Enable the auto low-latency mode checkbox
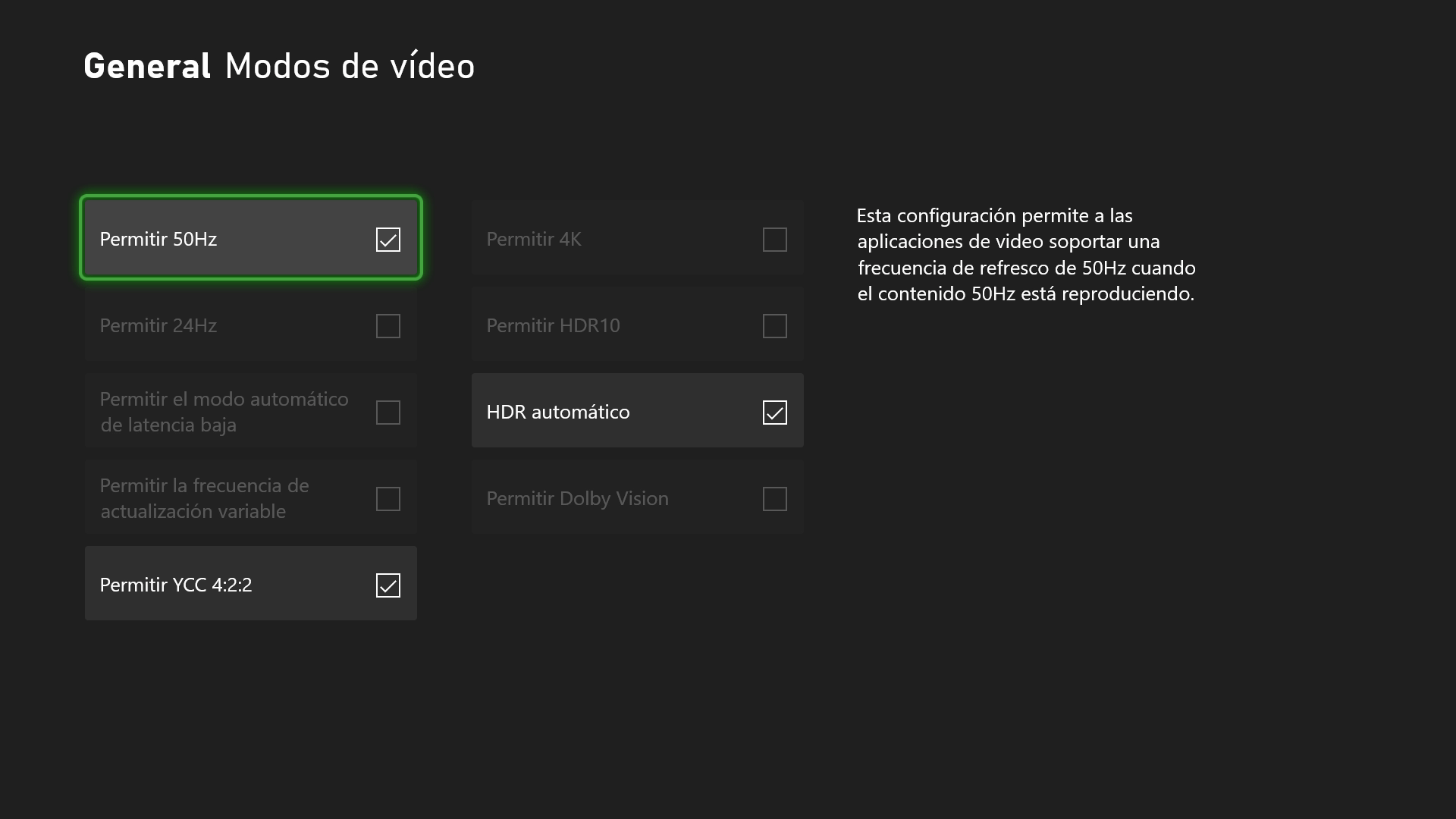Image resolution: width=1456 pixels, height=819 pixels. [x=388, y=413]
